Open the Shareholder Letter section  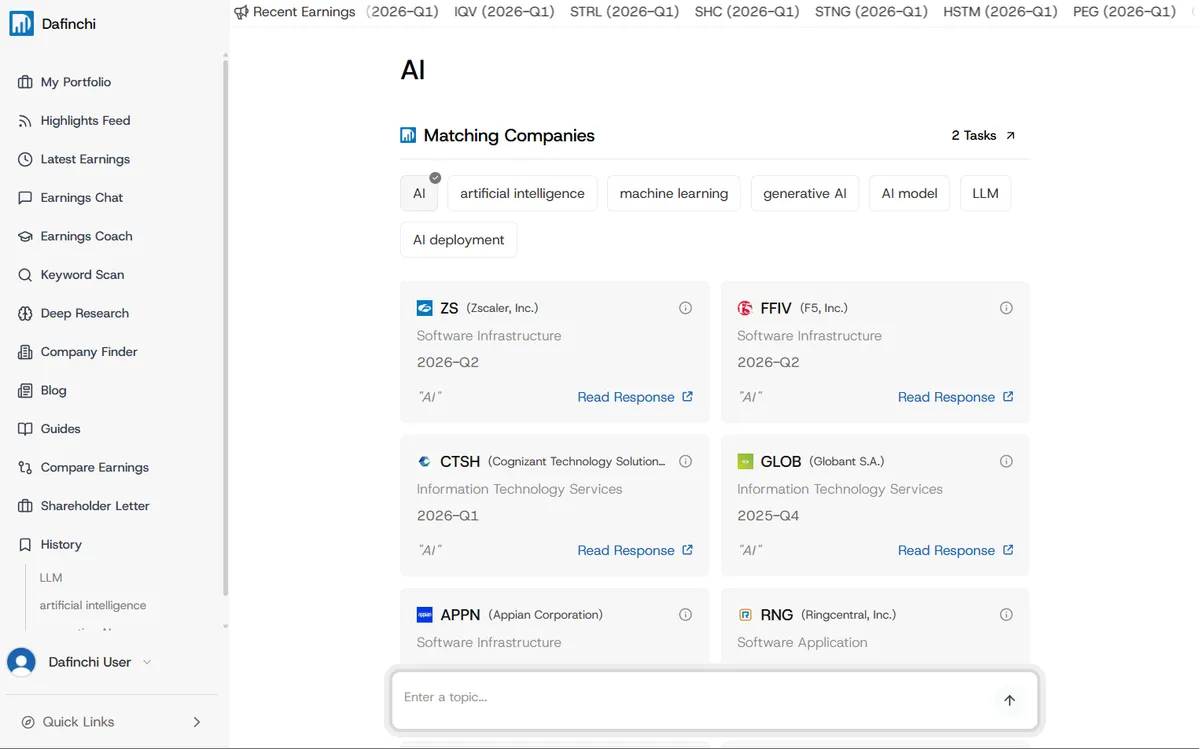point(95,506)
